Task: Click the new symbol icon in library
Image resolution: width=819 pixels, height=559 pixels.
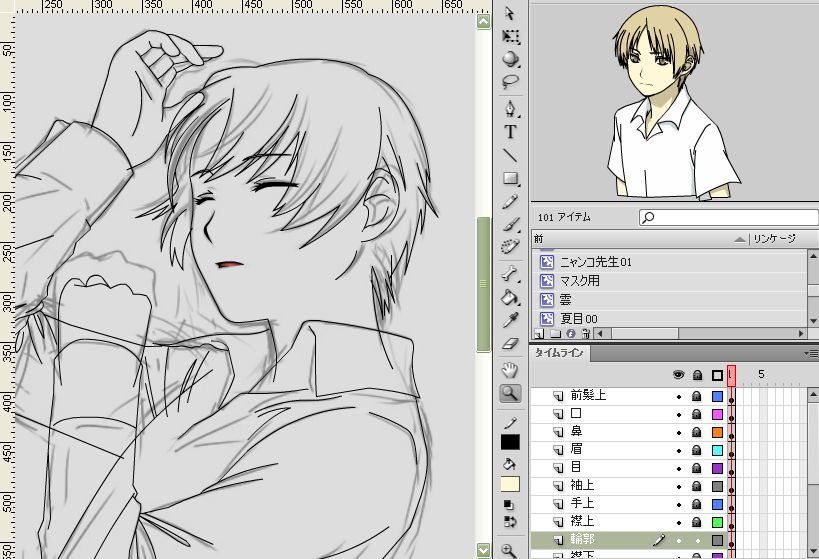Action: (539, 333)
